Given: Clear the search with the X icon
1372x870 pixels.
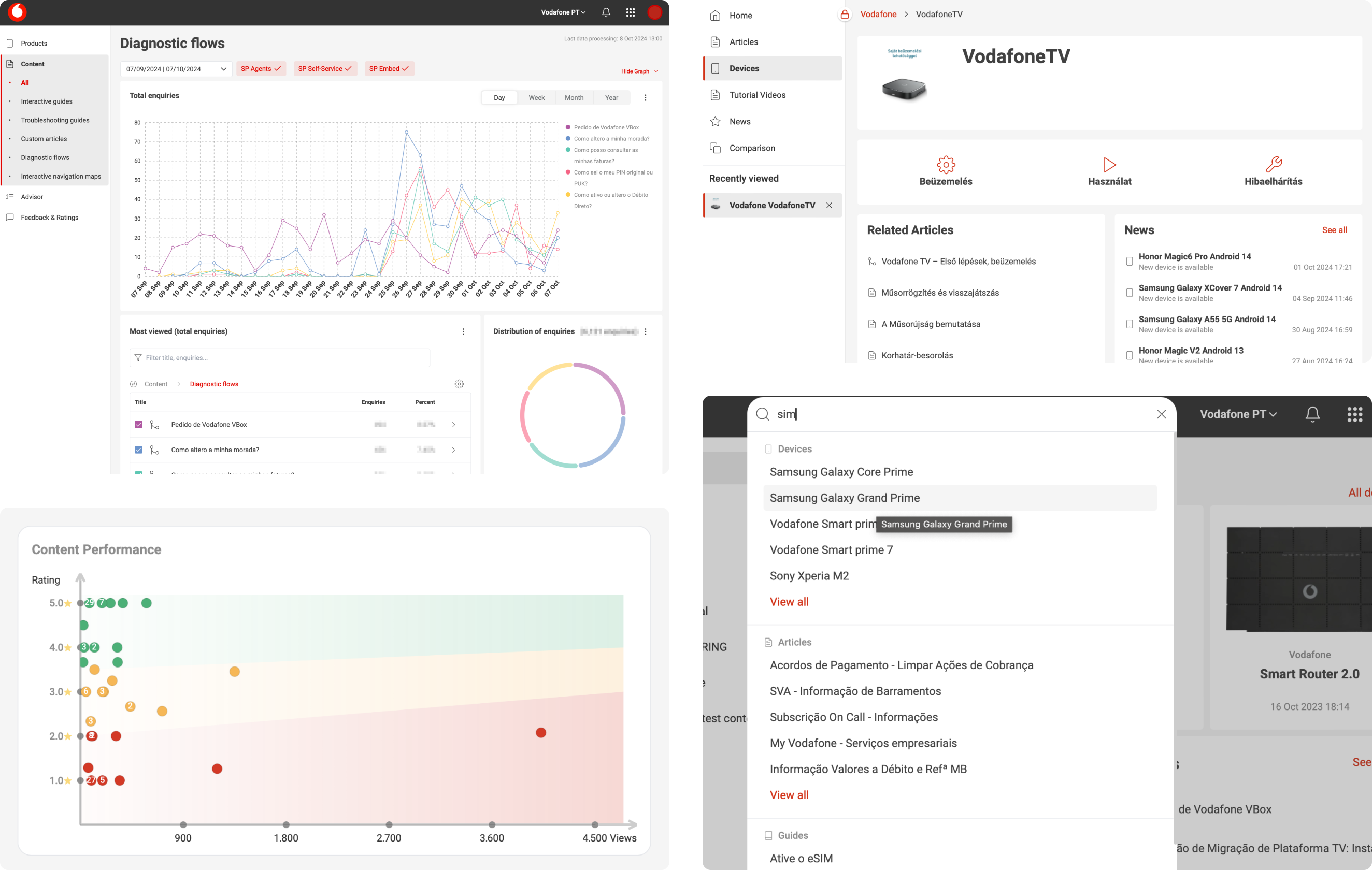Looking at the screenshot, I should pyautogui.click(x=1161, y=414).
